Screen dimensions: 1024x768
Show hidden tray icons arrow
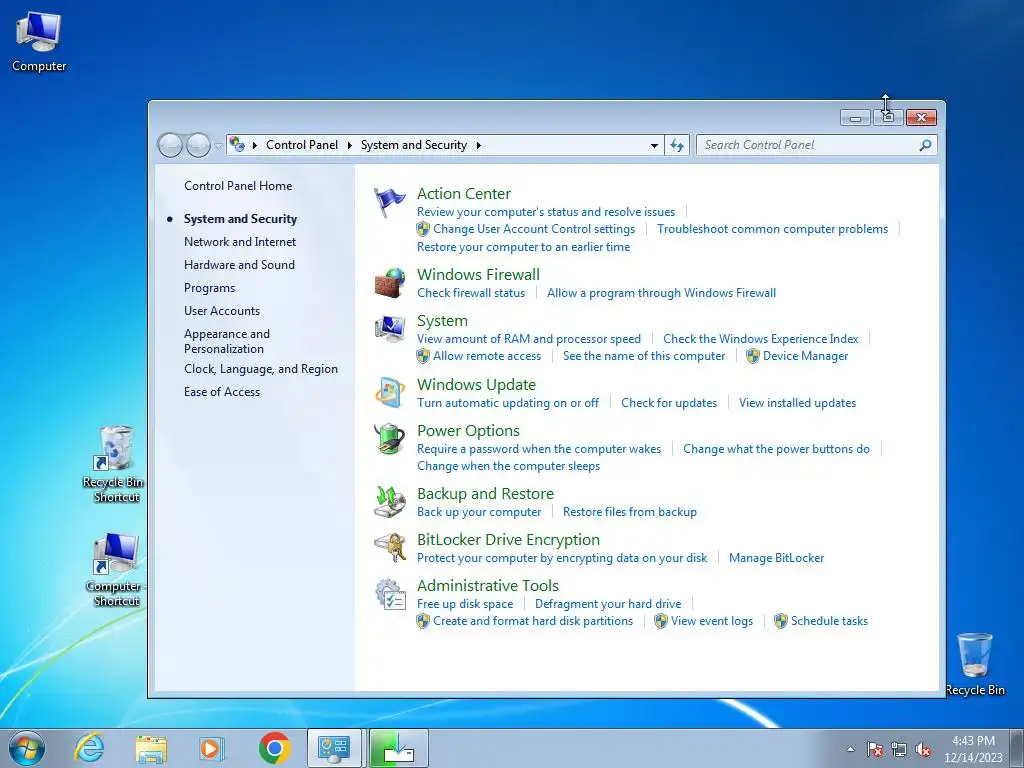850,749
